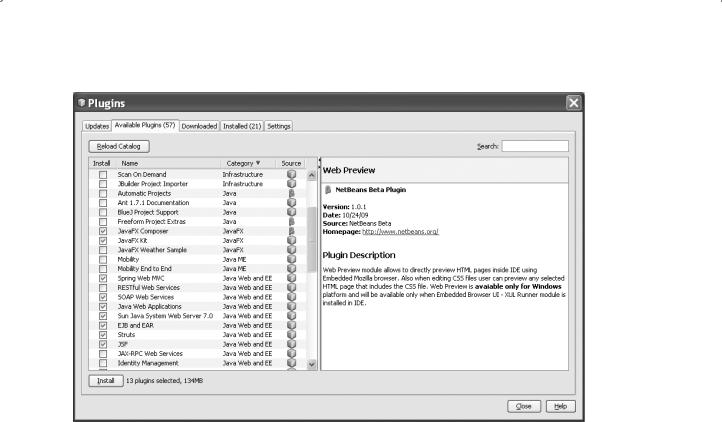Select the Mobility plugin row
This screenshot has height=422, width=722.
[x=198, y=259]
